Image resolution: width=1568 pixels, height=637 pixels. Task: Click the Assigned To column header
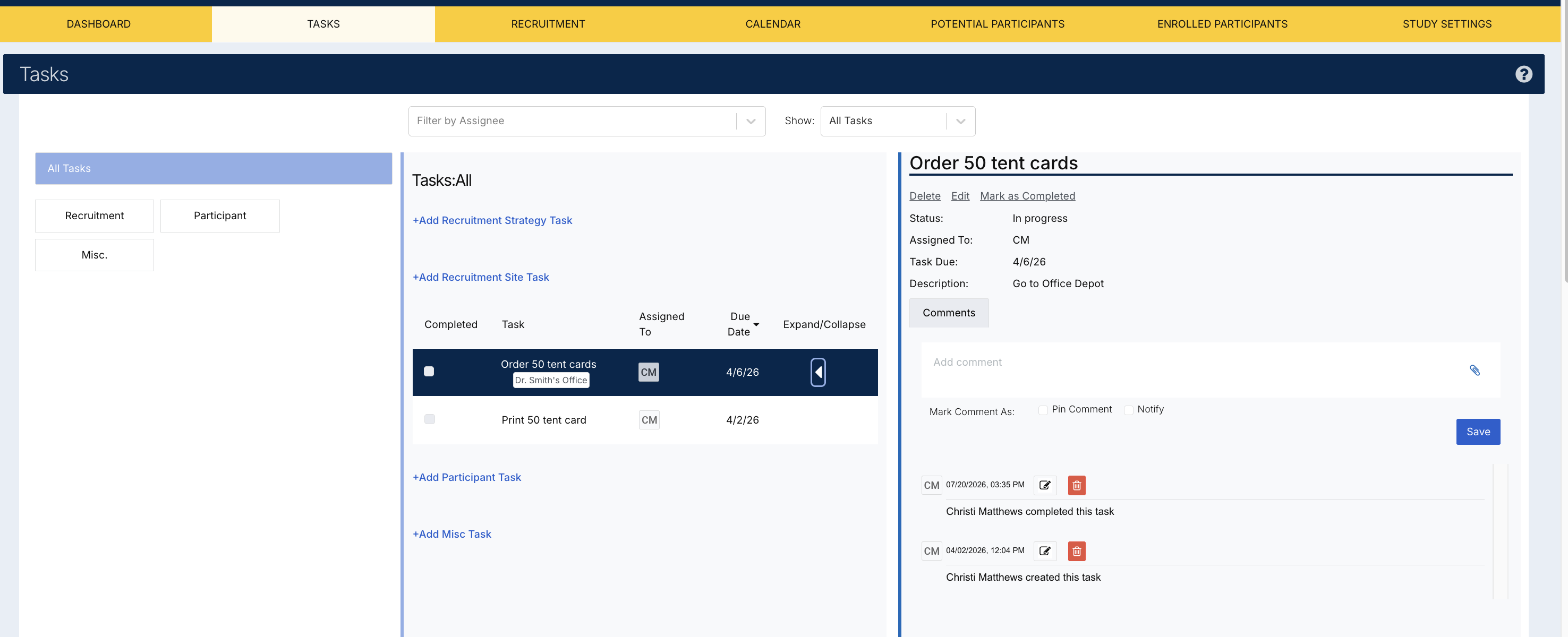tap(662, 324)
